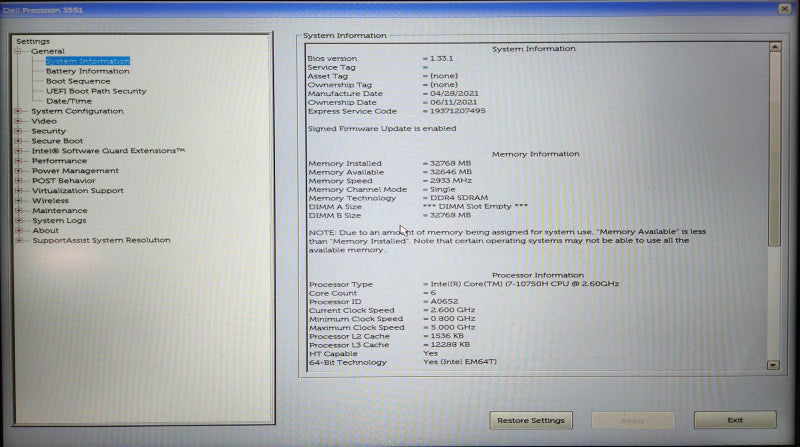Expand the System Logs node
The width and height of the screenshot is (800, 447).
(x=18, y=220)
